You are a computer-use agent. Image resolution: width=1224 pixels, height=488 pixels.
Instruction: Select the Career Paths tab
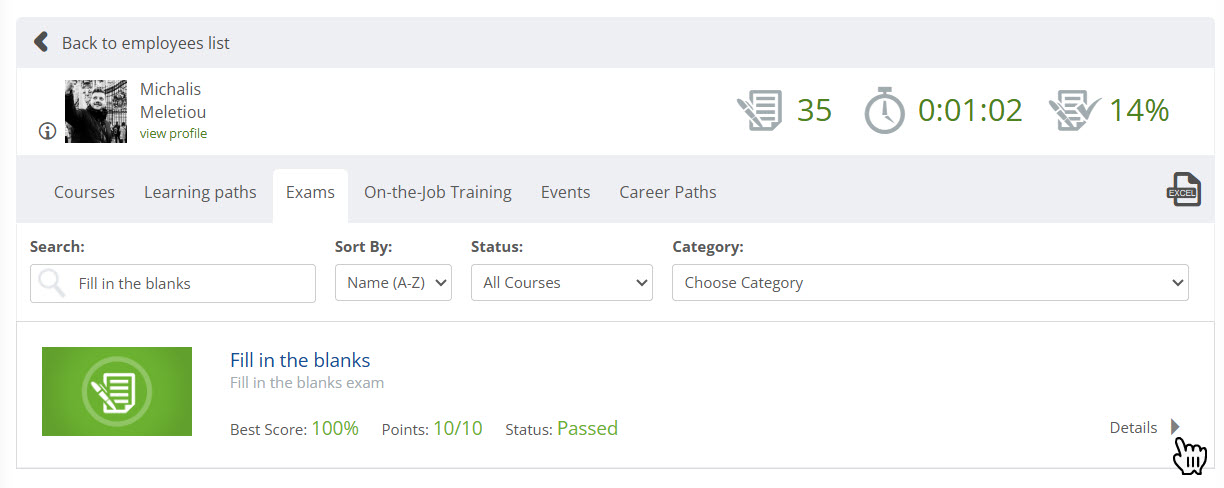point(667,192)
